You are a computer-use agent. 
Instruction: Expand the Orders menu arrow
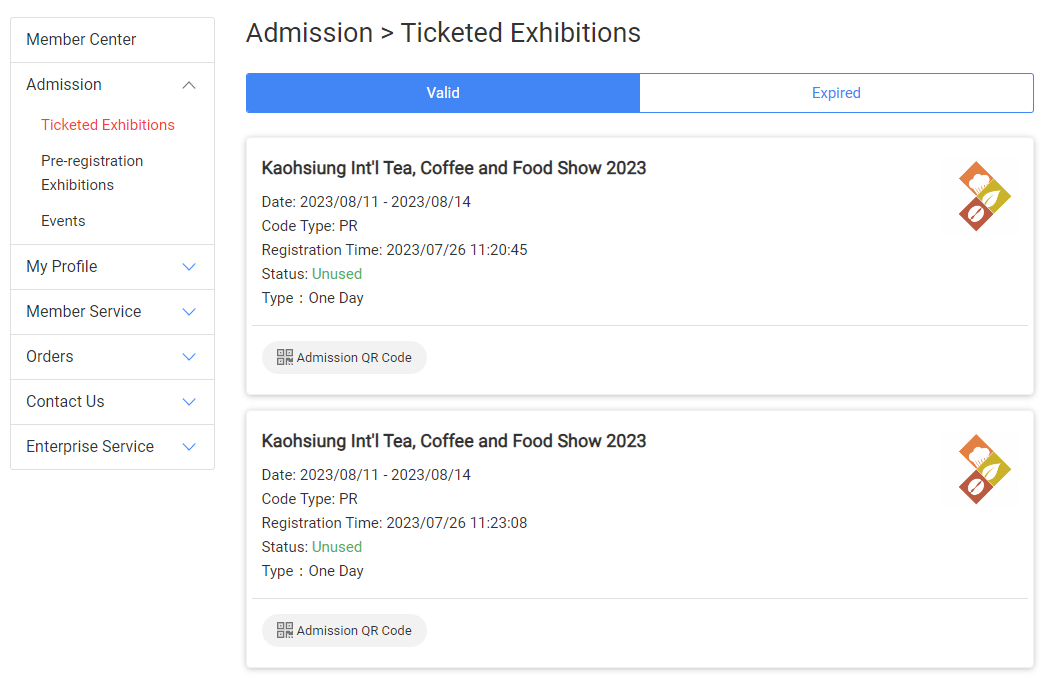click(x=189, y=357)
